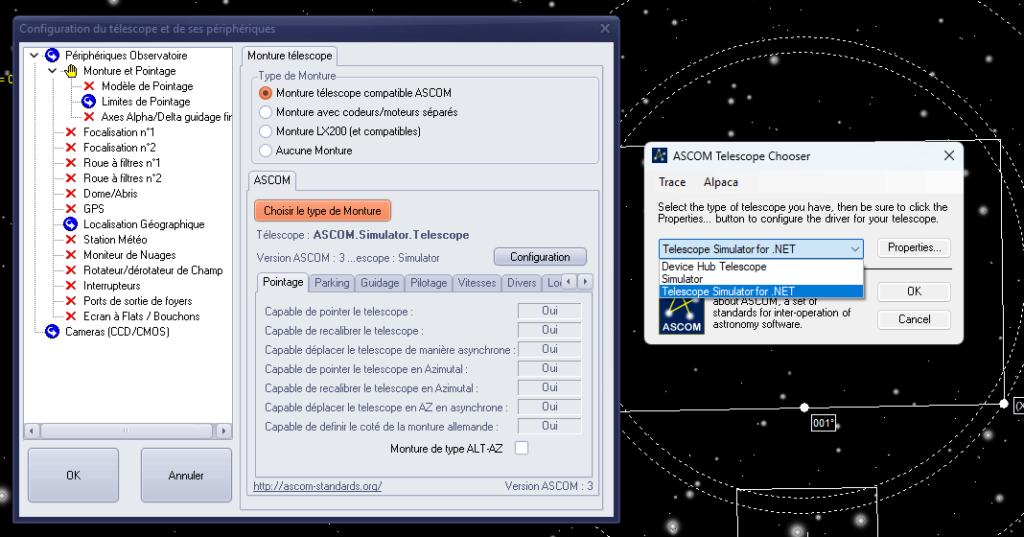Close the ASCOM Telescope Chooser dialog
Screen dimensions: 1024x537
point(949,155)
